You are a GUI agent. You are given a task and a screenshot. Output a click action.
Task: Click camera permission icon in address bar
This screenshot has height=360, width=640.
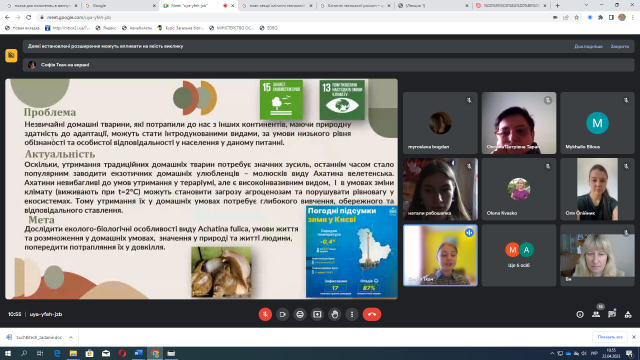tap(555, 17)
